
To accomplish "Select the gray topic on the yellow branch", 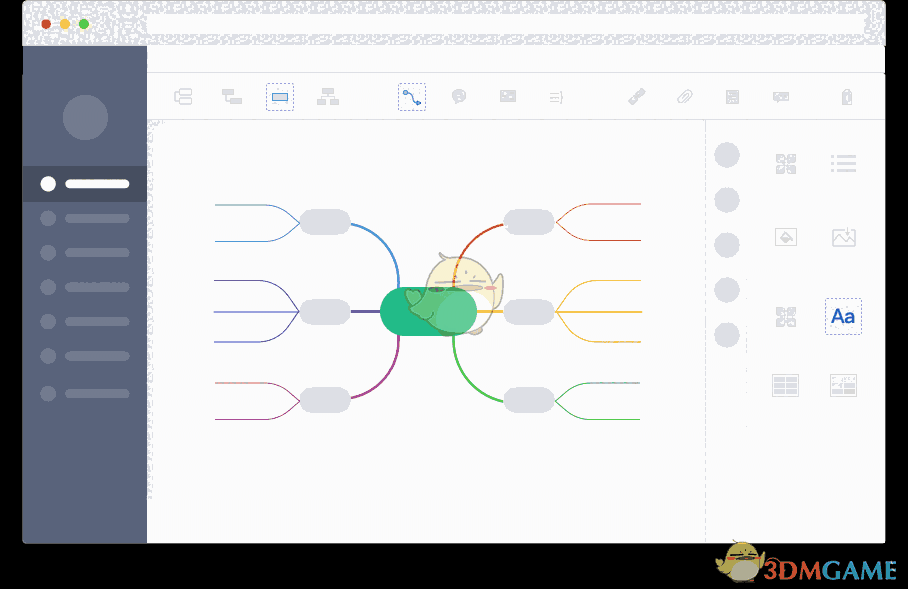I will [529, 312].
